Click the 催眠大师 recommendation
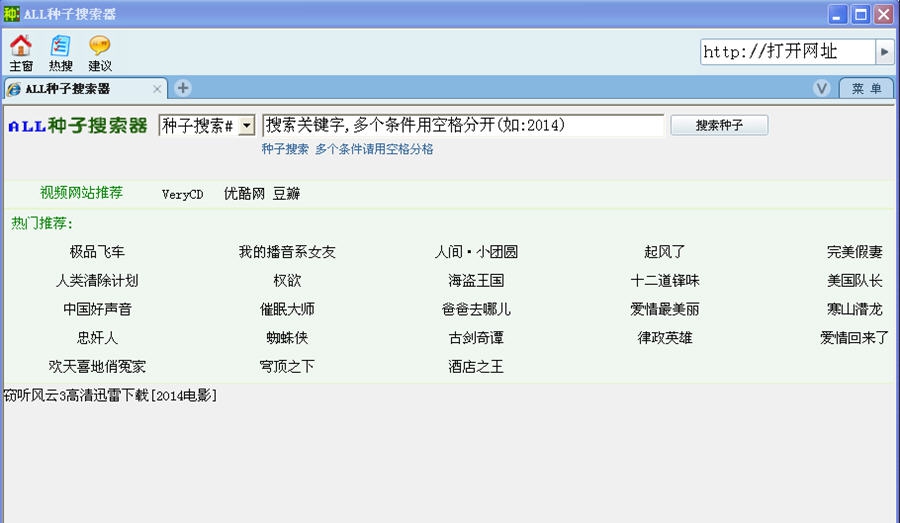The height and width of the screenshot is (523, 900). coord(287,309)
